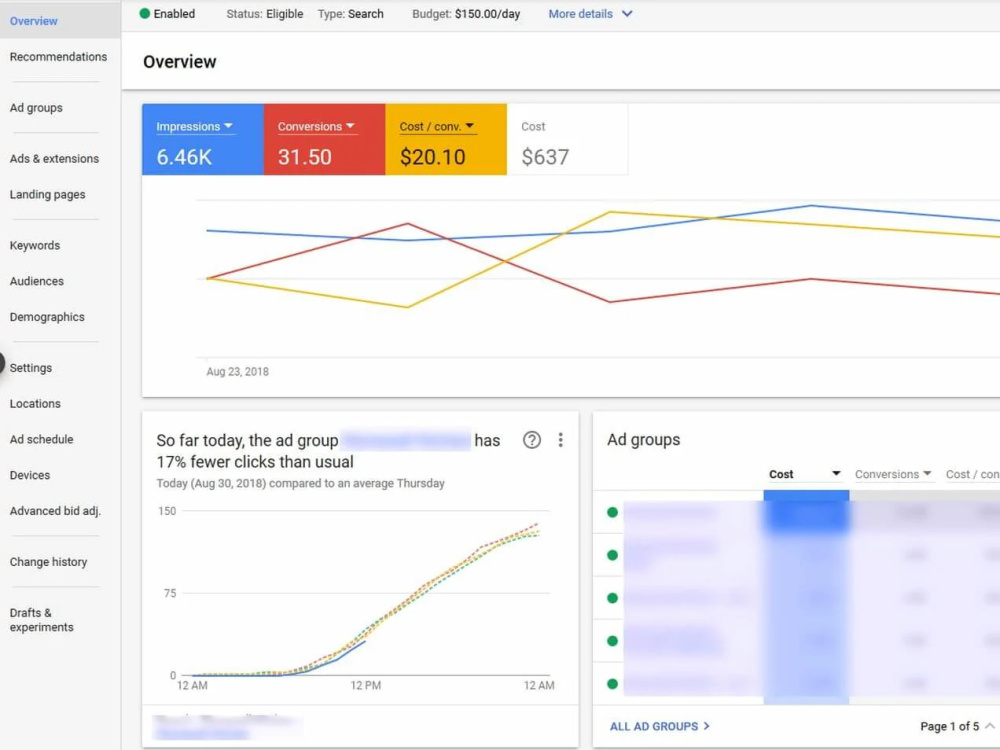
Task: Click the Page 1 of 5 text
Action: (x=949, y=726)
